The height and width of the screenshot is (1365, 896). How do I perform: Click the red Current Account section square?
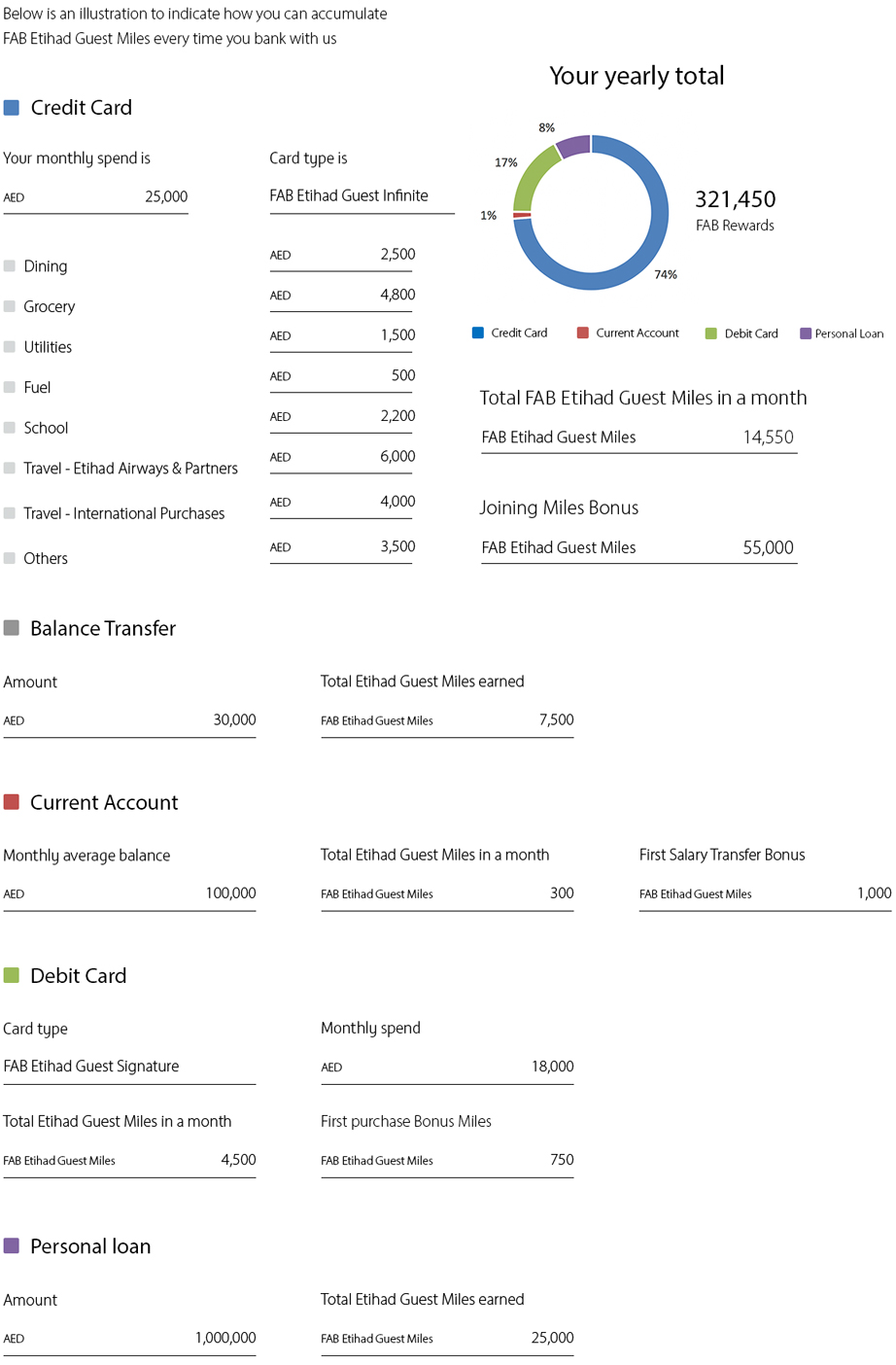coord(12,802)
